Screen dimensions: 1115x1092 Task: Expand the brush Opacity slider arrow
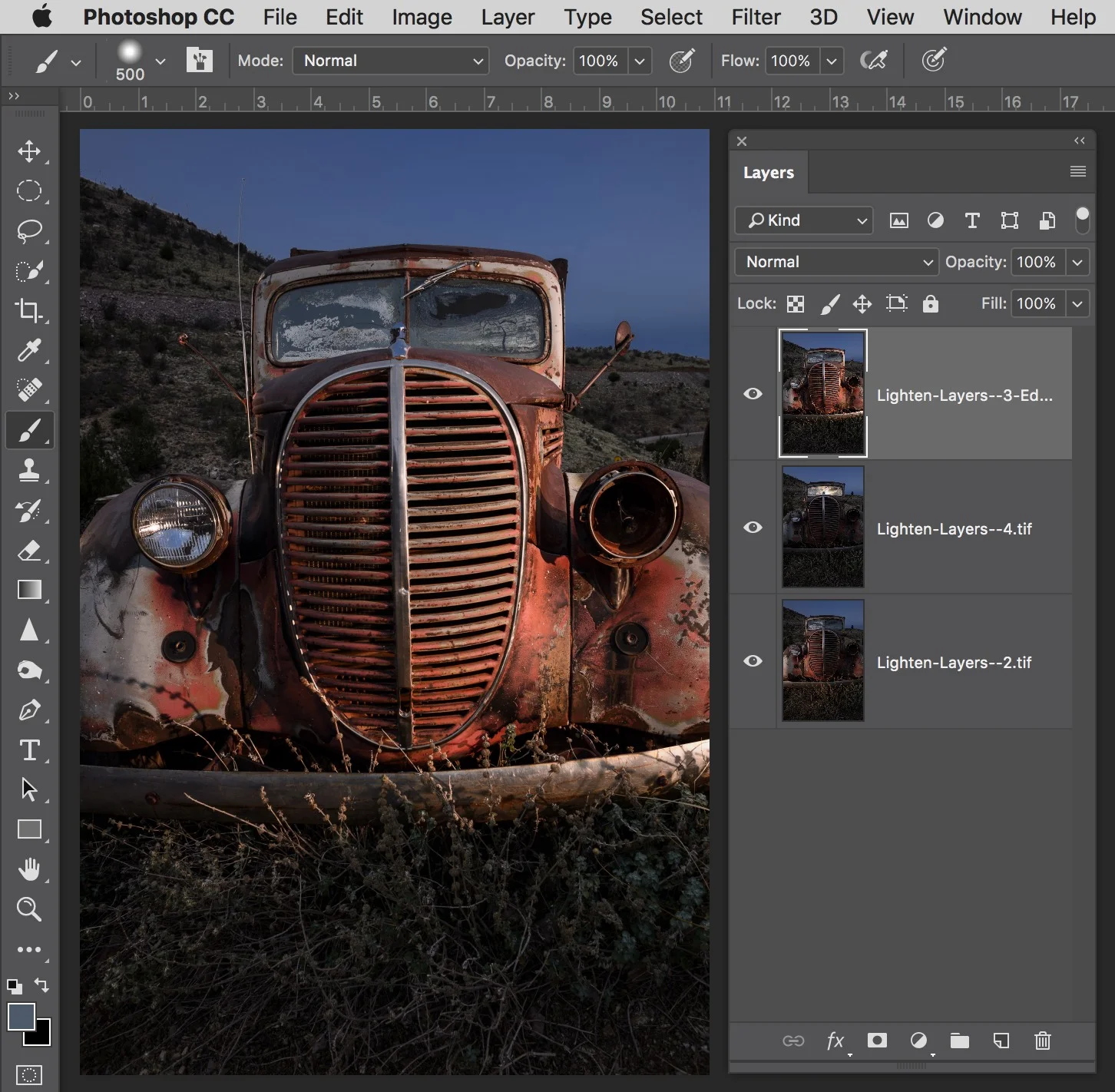[640, 61]
